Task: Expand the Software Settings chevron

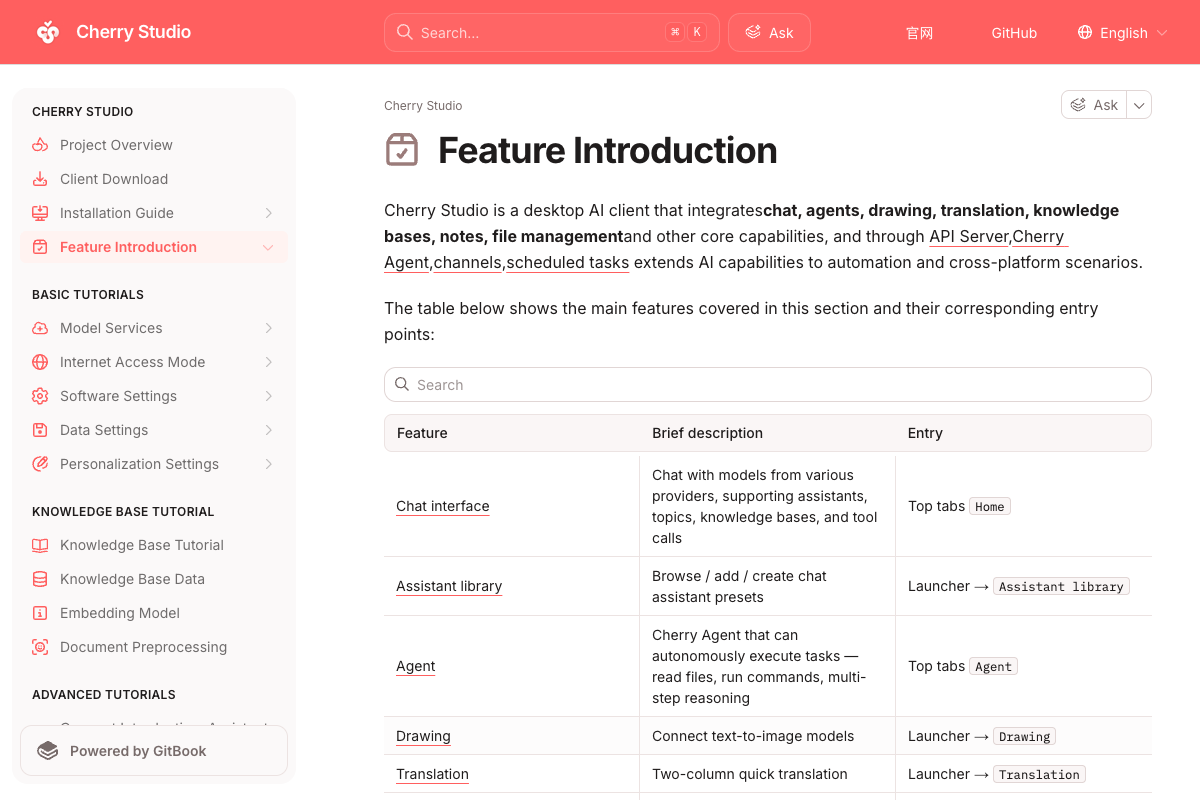Action: point(268,396)
